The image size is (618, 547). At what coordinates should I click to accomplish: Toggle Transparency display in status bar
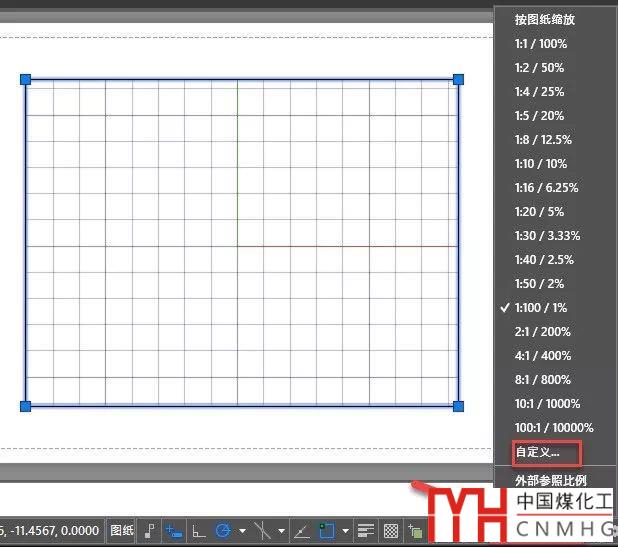tap(391, 530)
